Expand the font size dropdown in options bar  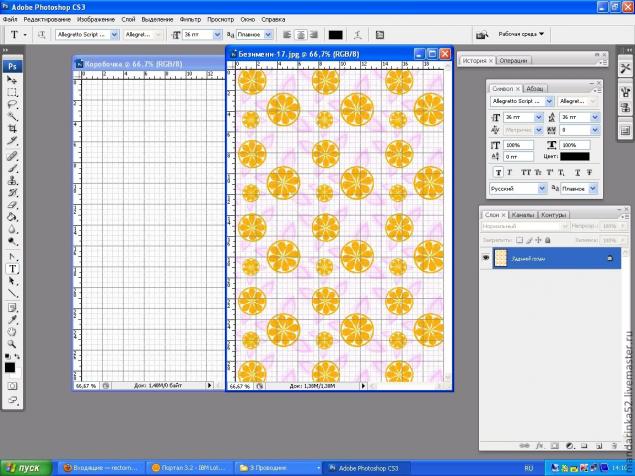(x=217, y=34)
